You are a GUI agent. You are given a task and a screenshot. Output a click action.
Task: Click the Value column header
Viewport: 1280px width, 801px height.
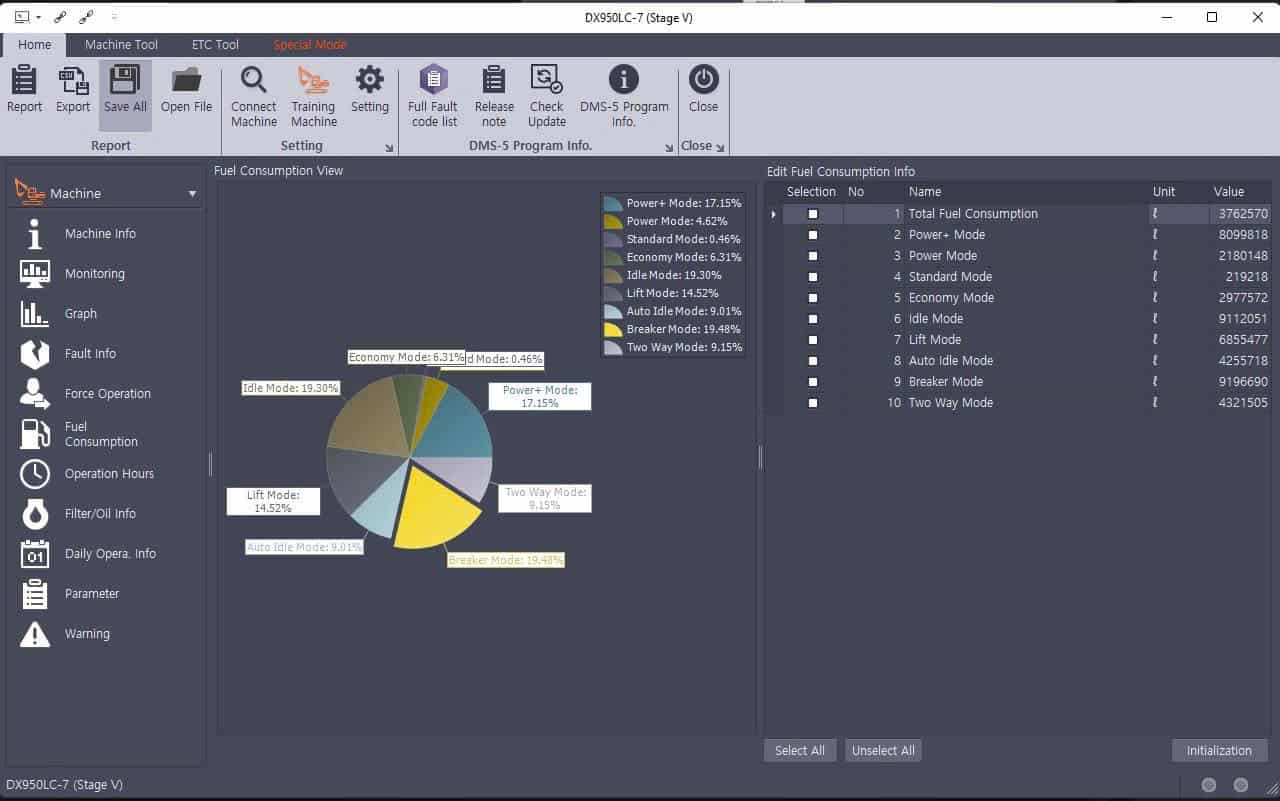tap(1229, 192)
